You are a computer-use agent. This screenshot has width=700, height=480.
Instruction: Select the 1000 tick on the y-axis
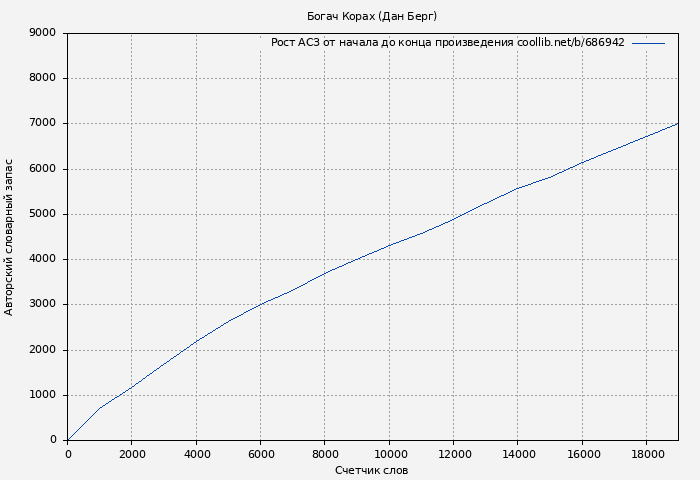tap(43, 395)
